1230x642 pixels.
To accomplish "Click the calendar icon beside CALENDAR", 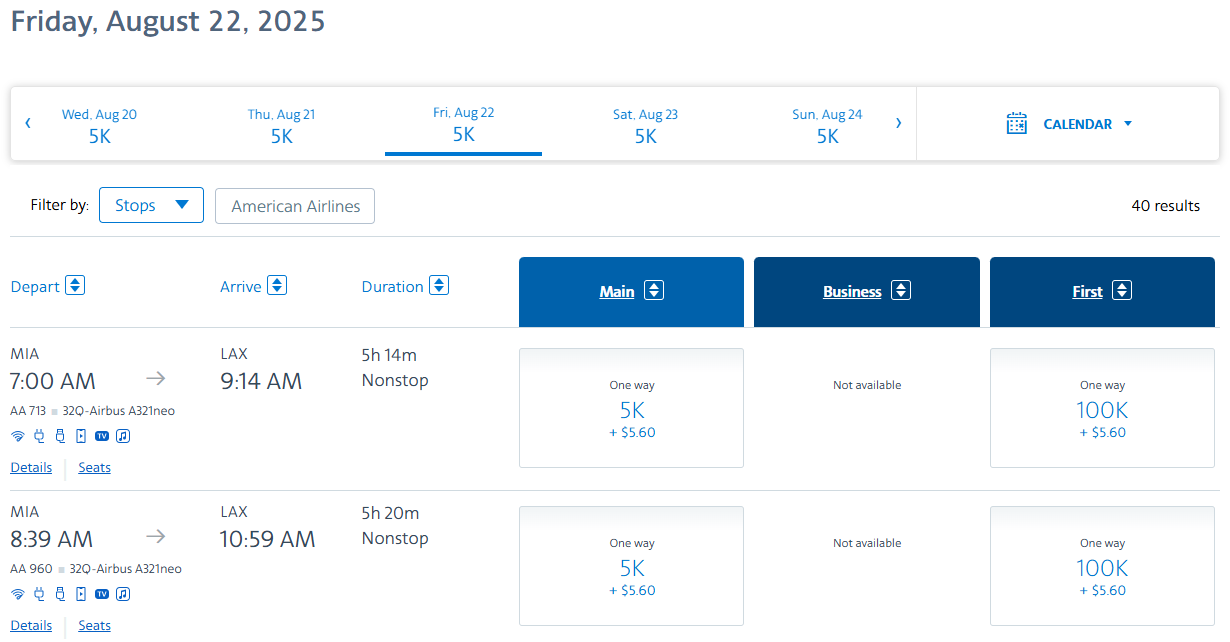I will pos(1016,123).
